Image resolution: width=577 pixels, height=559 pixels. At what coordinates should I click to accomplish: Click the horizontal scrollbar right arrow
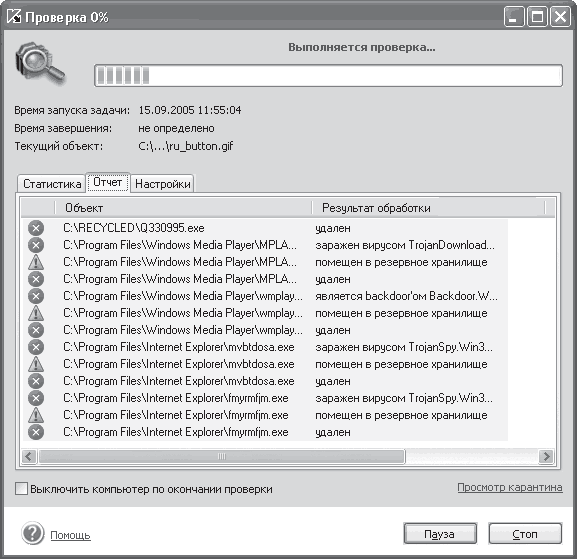coord(546,456)
